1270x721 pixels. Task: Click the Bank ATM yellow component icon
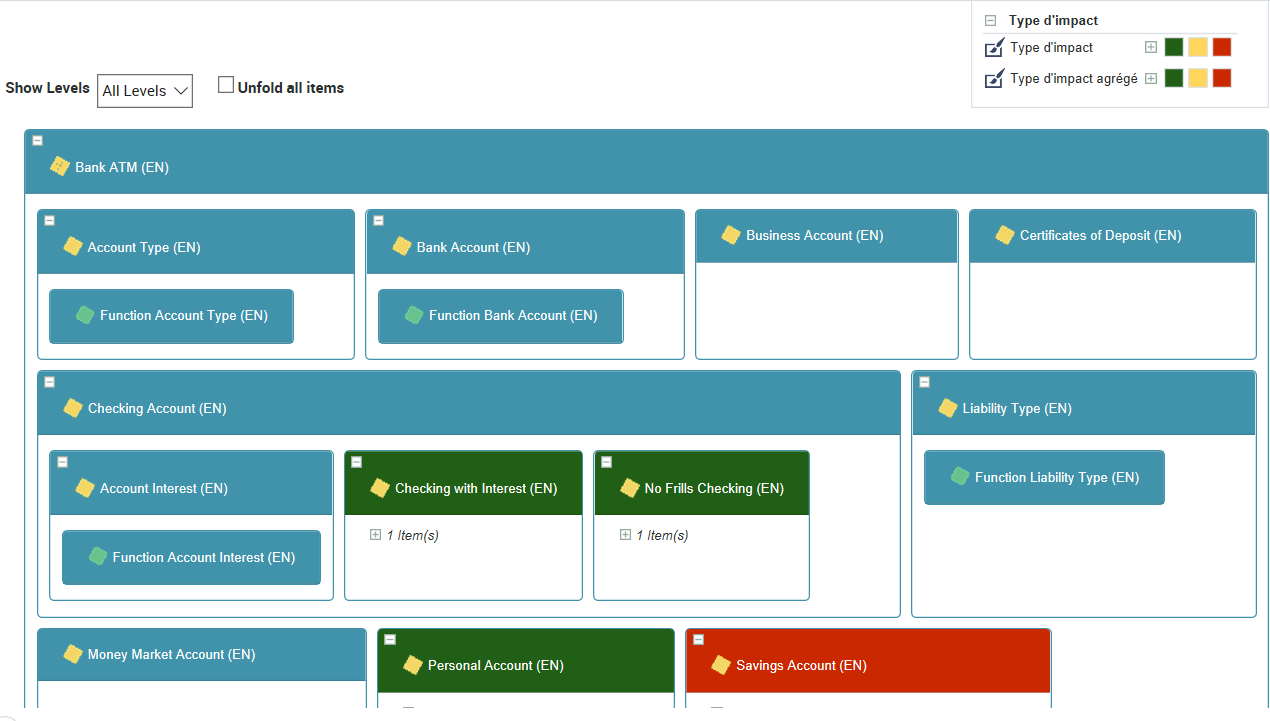60,166
